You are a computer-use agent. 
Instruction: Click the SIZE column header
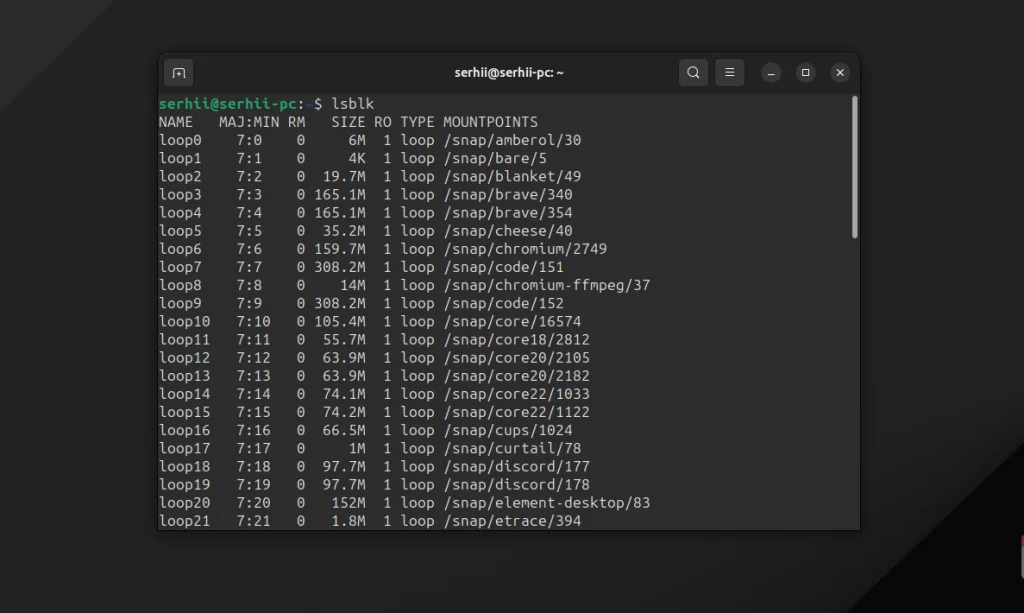(x=348, y=122)
